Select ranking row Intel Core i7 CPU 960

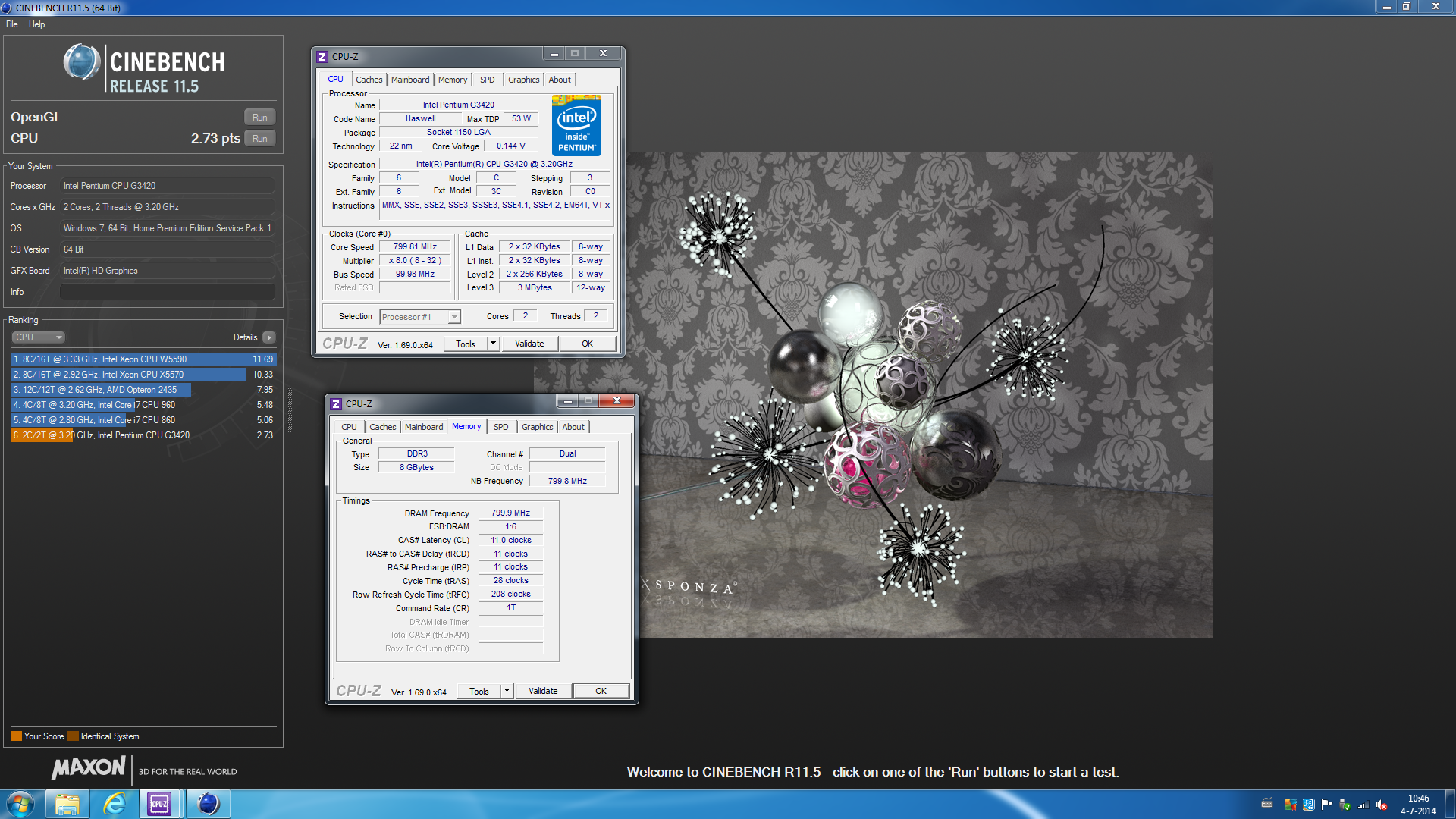coord(143,405)
